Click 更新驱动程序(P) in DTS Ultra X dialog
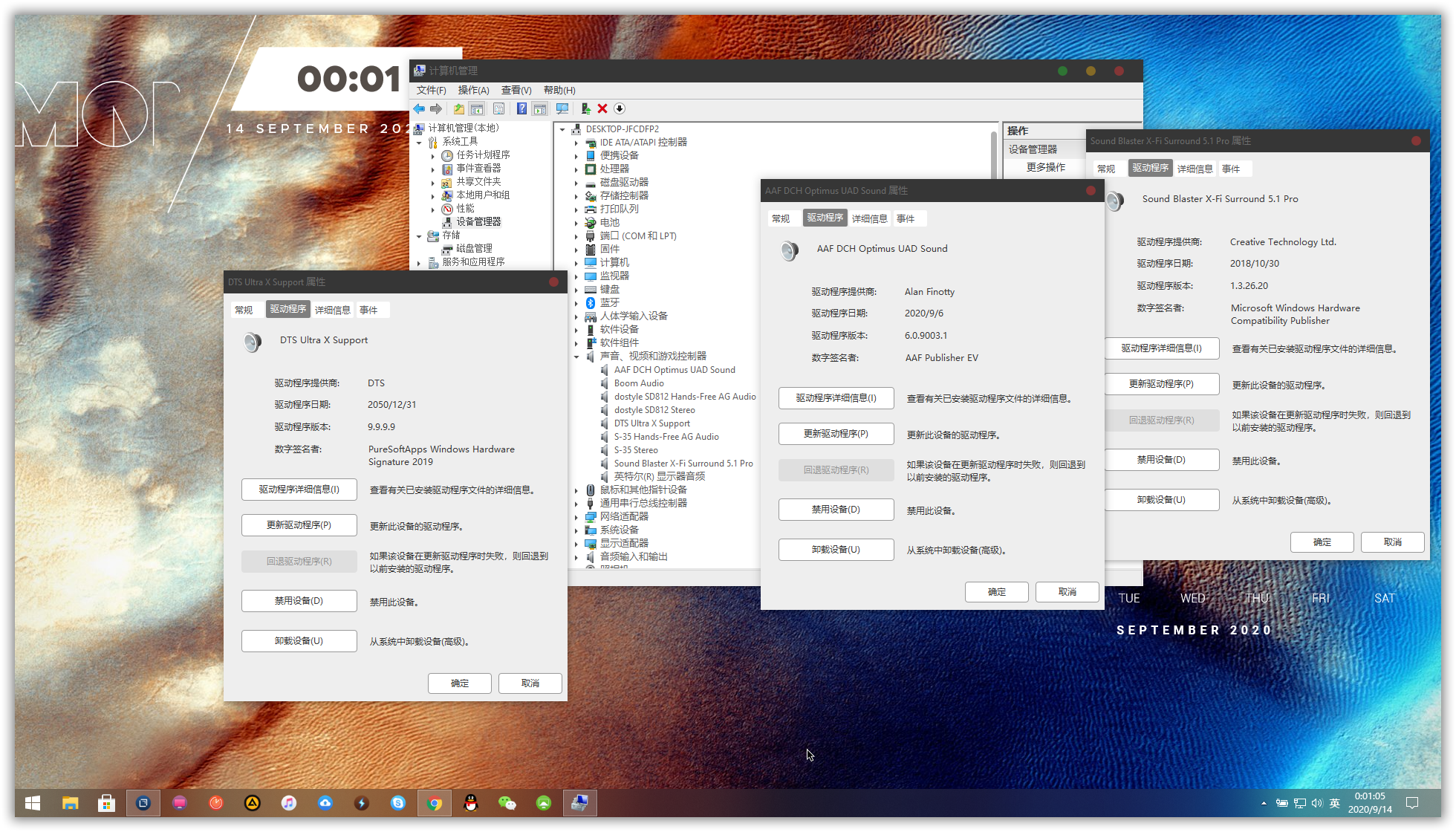Screen dimensions: 1456x832 [299, 525]
